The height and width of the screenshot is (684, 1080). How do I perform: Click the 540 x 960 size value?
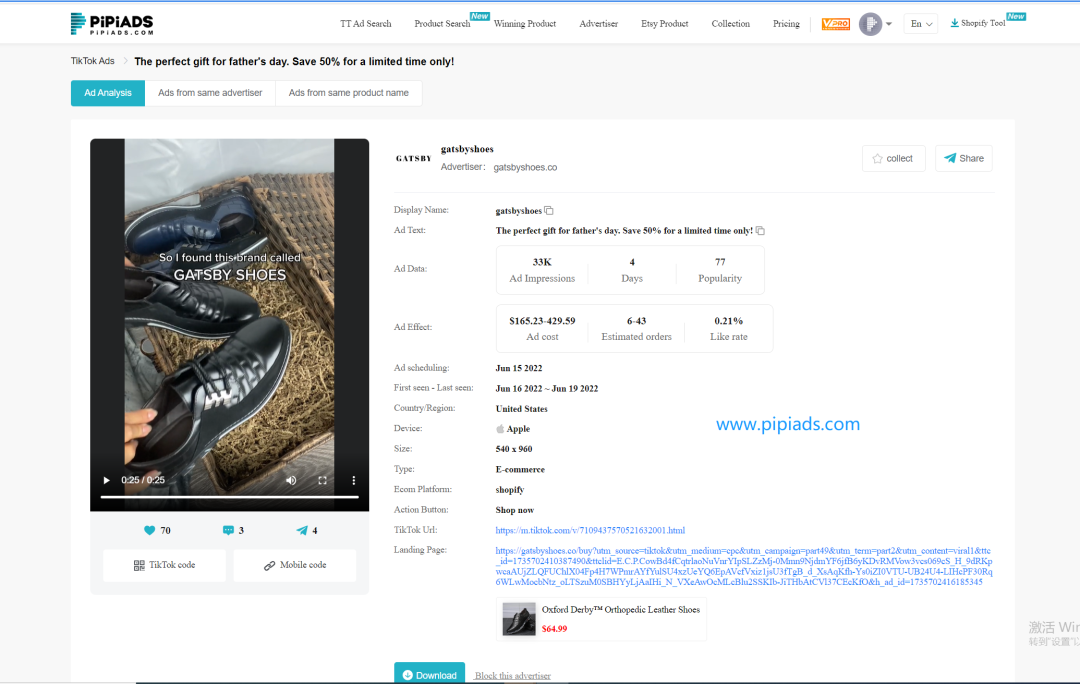[x=514, y=449]
